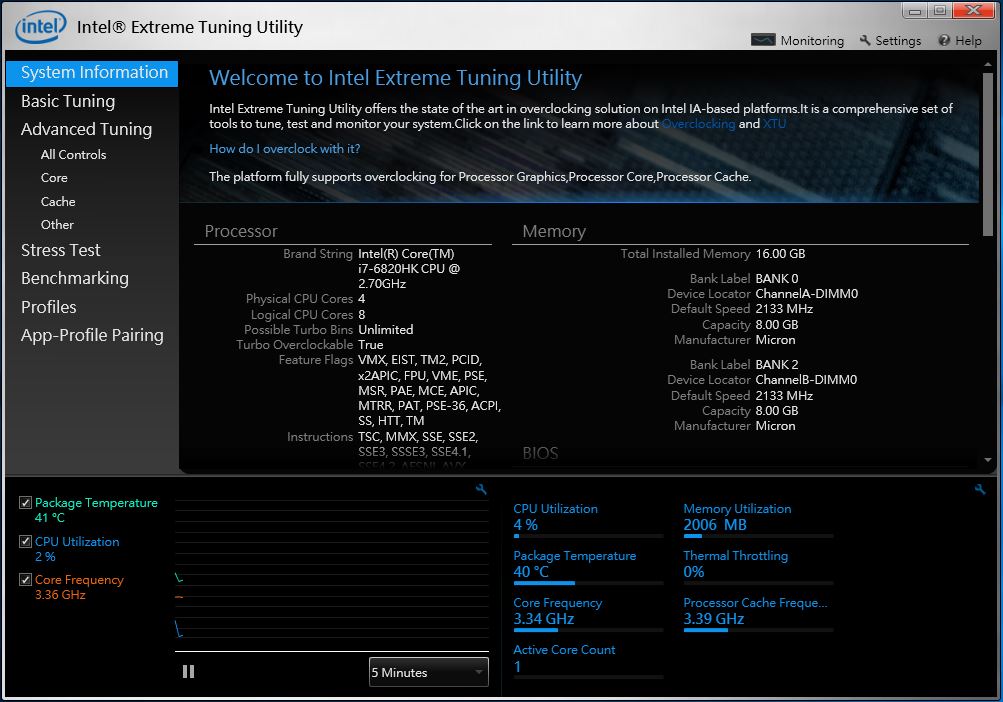Open Basic Tuning section
1003x702 pixels.
68,101
